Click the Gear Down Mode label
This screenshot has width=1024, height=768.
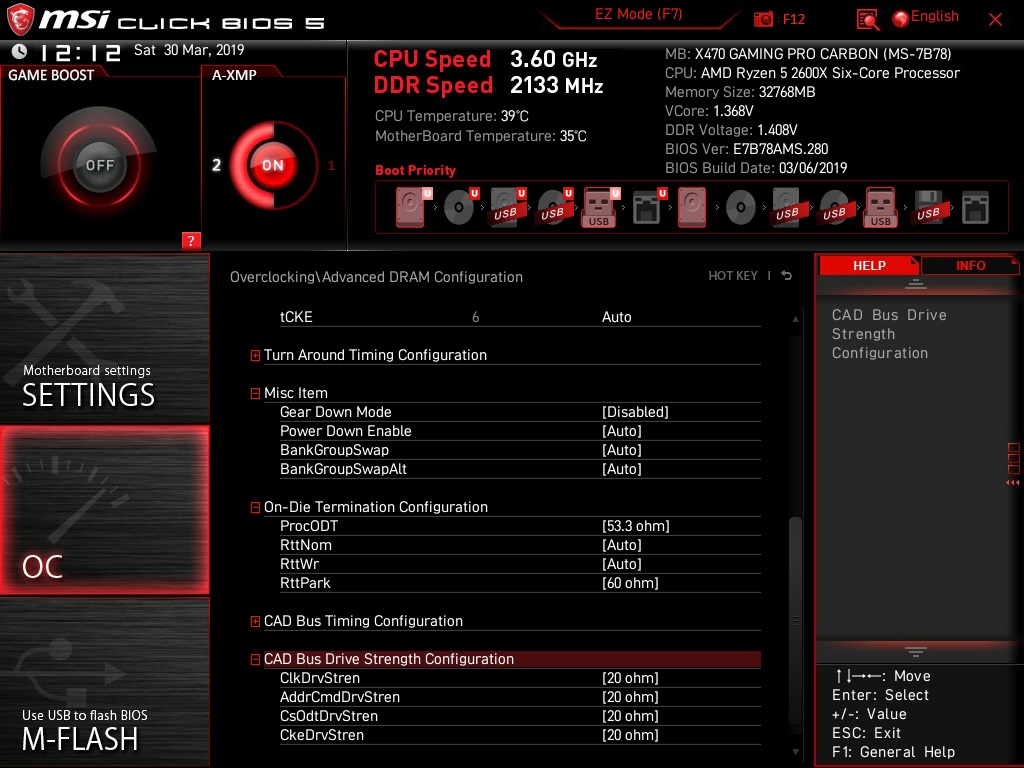(336, 412)
